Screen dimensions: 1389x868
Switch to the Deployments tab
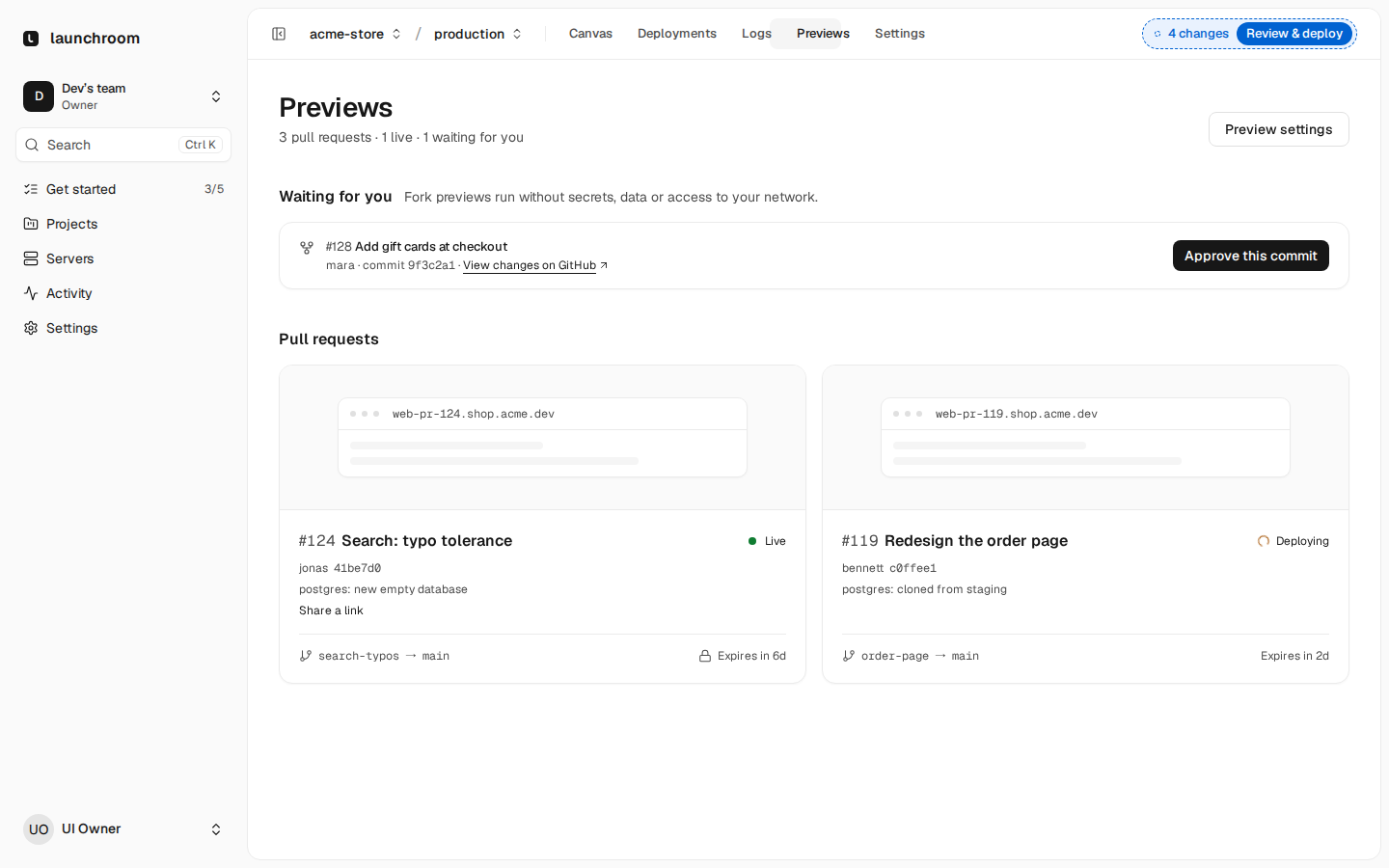pyautogui.click(x=677, y=34)
